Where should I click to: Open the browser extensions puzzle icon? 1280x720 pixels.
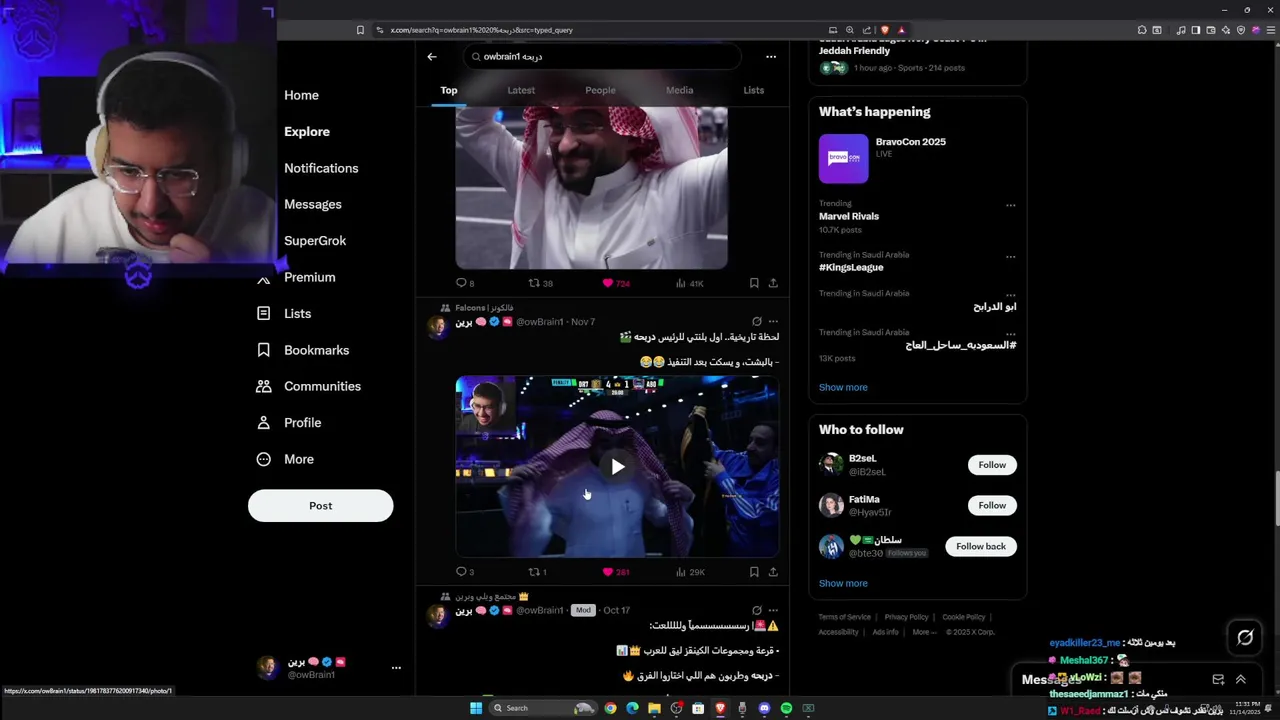1142,30
